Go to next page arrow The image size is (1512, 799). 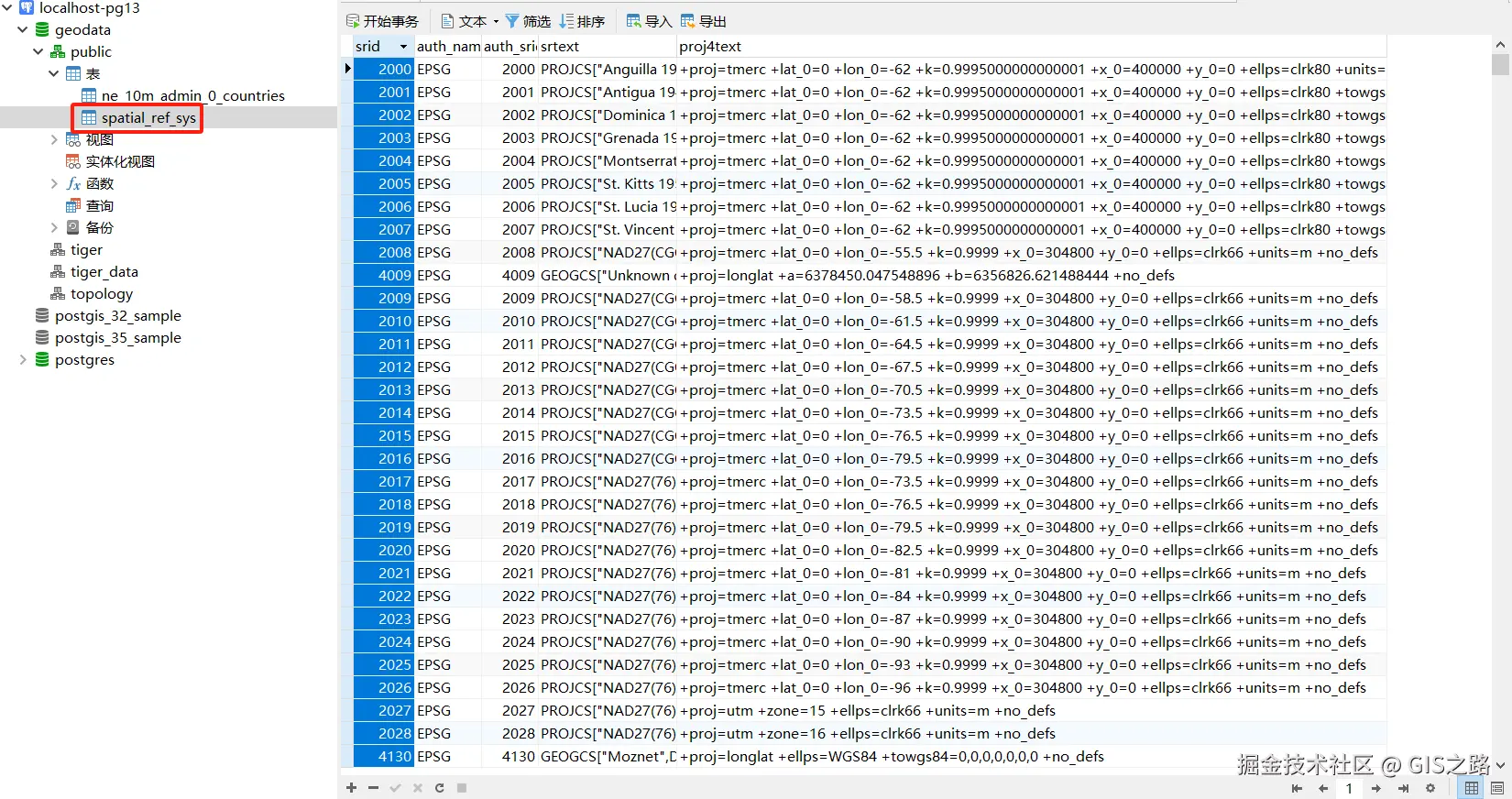(1375, 788)
